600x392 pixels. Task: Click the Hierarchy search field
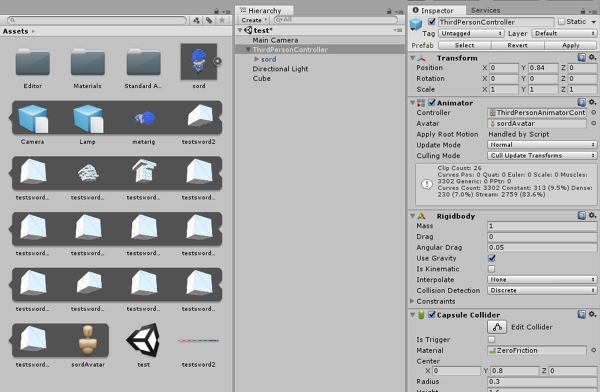[x=336, y=20]
